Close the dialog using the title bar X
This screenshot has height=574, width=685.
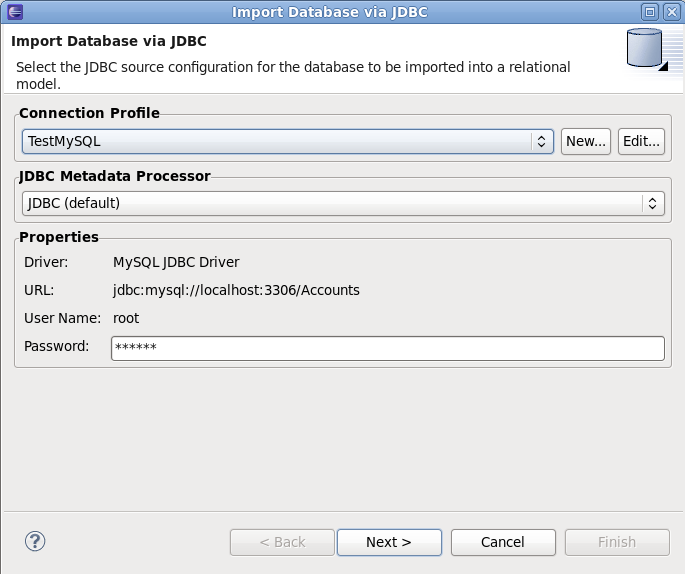click(x=671, y=12)
